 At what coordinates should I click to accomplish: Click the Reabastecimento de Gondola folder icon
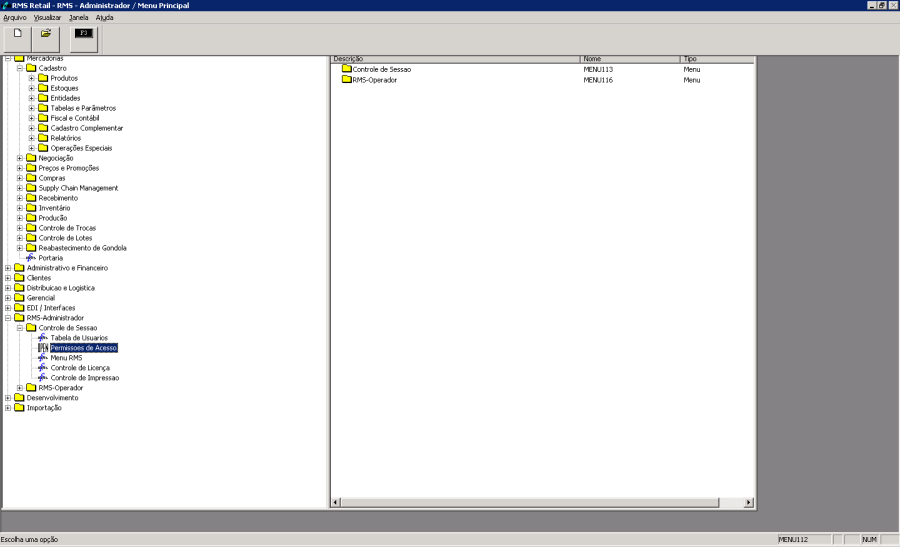click(x=31, y=248)
